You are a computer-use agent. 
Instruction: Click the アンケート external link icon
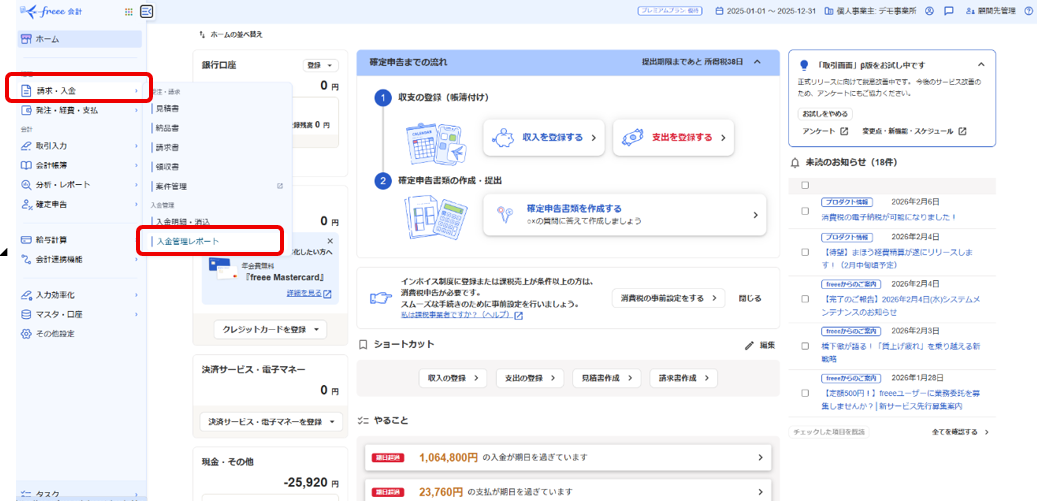(844, 131)
